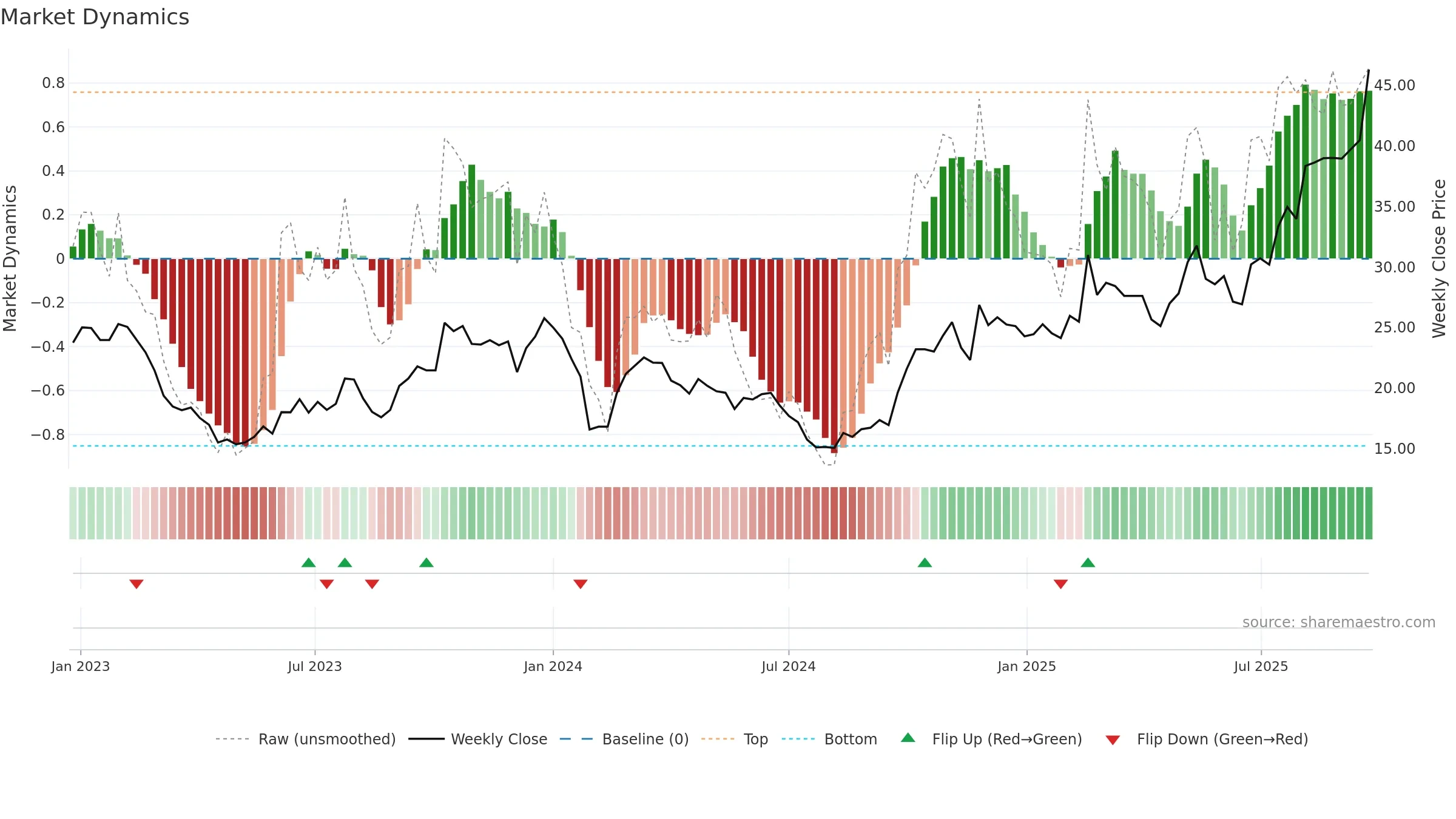Click first red flip-down marker after Jul 2023
The height and width of the screenshot is (819, 1456).
[327, 584]
